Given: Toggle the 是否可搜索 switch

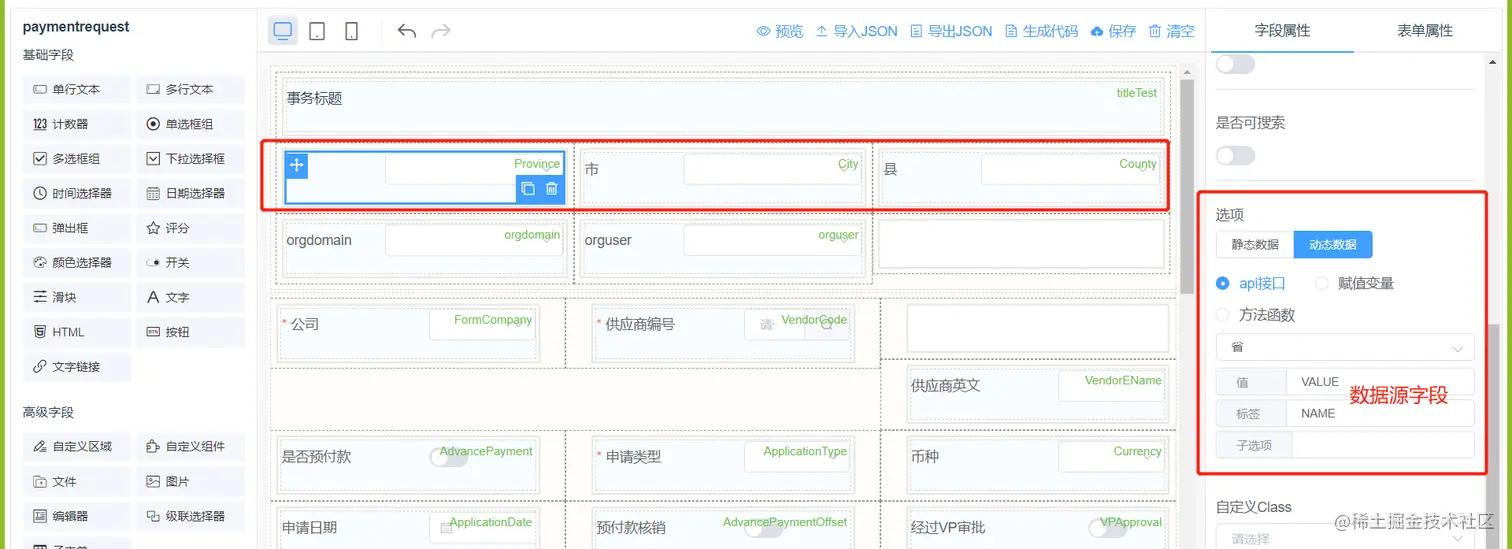Looking at the screenshot, I should point(1235,155).
